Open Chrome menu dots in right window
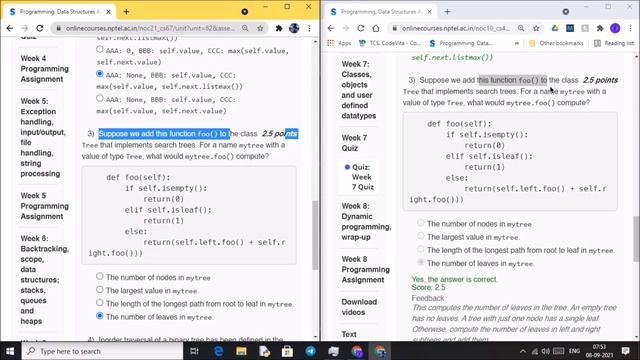The height and width of the screenshot is (360, 640). [x=631, y=28]
